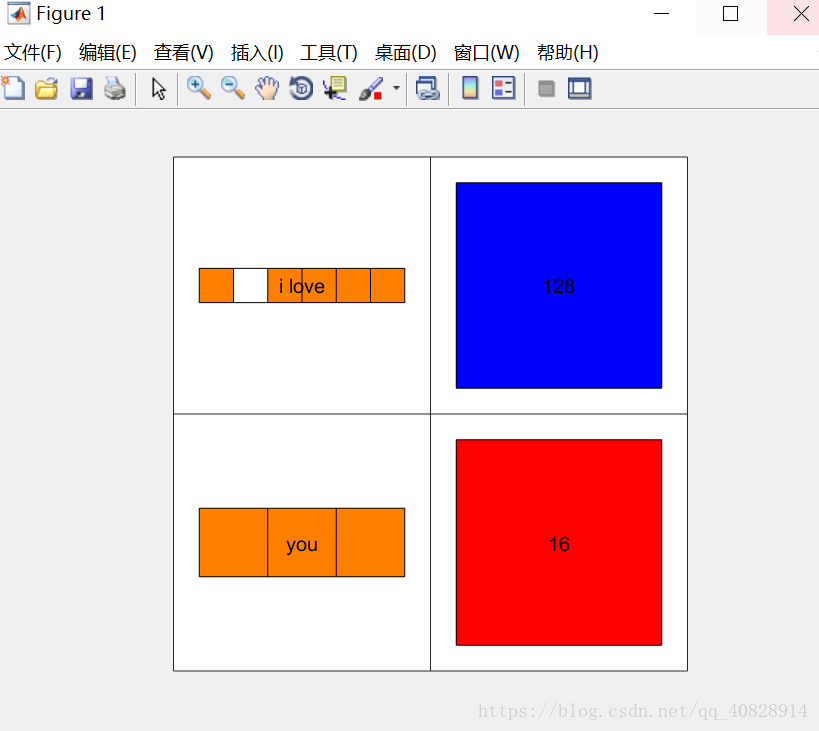Close the Figure 1 window
Viewport: 819px width, 731px height.
point(801,14)
